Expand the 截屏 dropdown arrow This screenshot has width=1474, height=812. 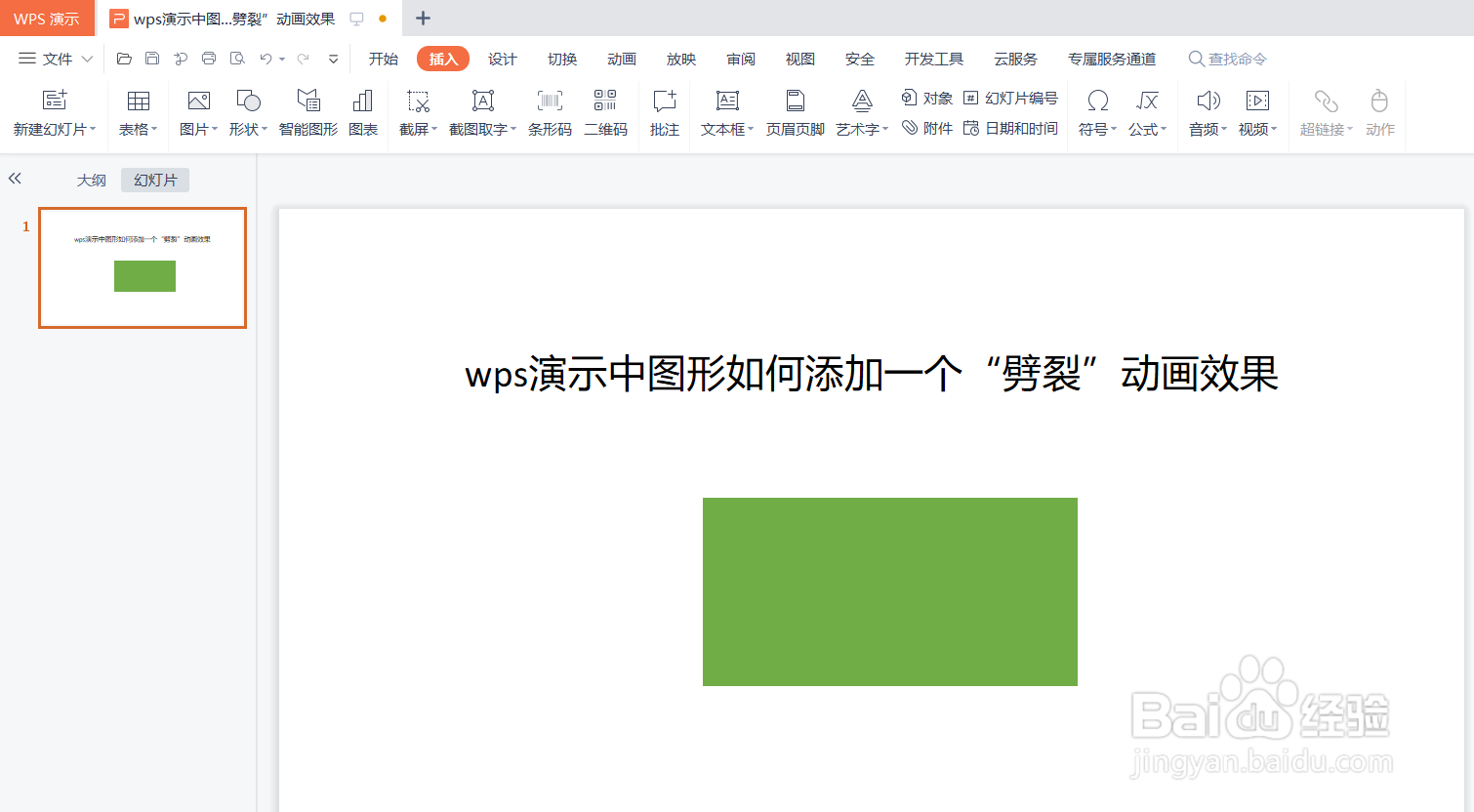click(434, 129)
